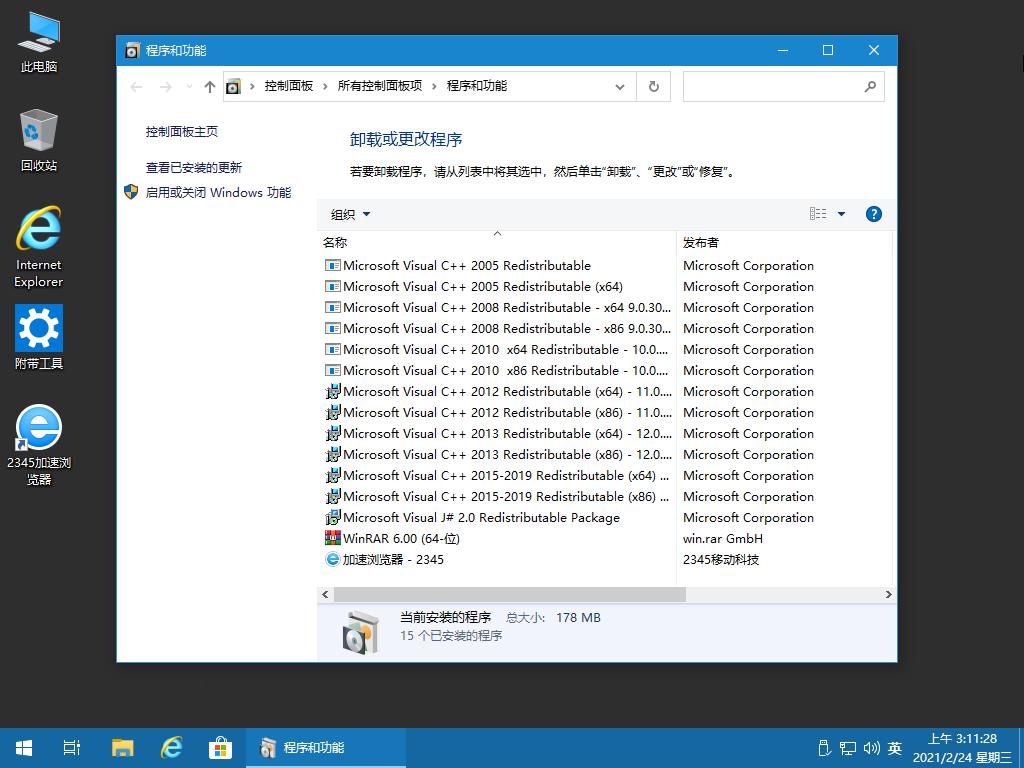Image resolution: width=1024 pixels, height=768 pixels.
Task: Select Microsoft Visual C++ 2012 Redistributable (x64)
Action: coord(497,391)
